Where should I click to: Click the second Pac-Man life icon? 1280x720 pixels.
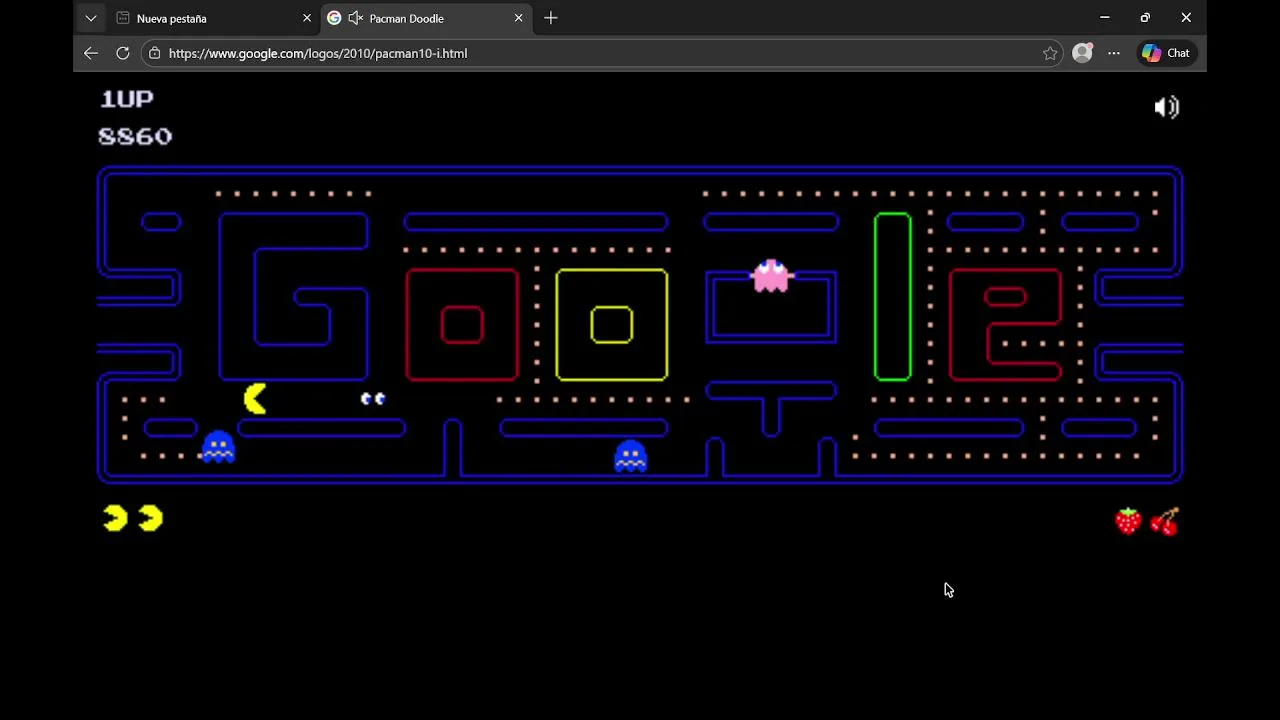click(150, 518)
